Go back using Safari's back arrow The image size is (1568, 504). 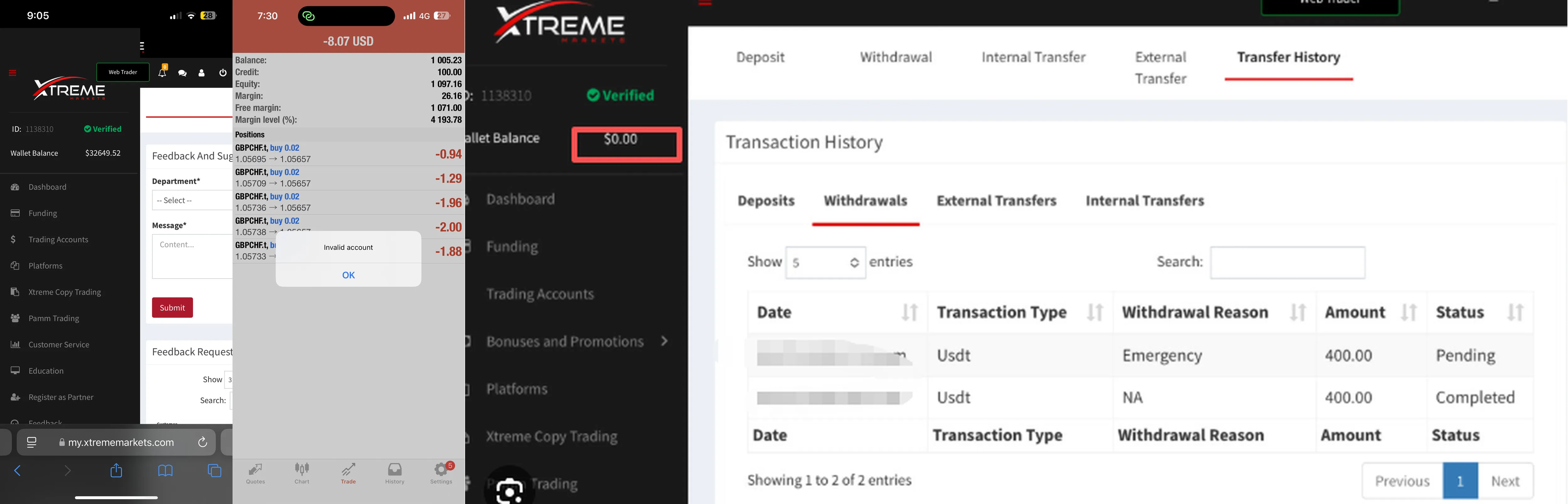click(17, 470)
